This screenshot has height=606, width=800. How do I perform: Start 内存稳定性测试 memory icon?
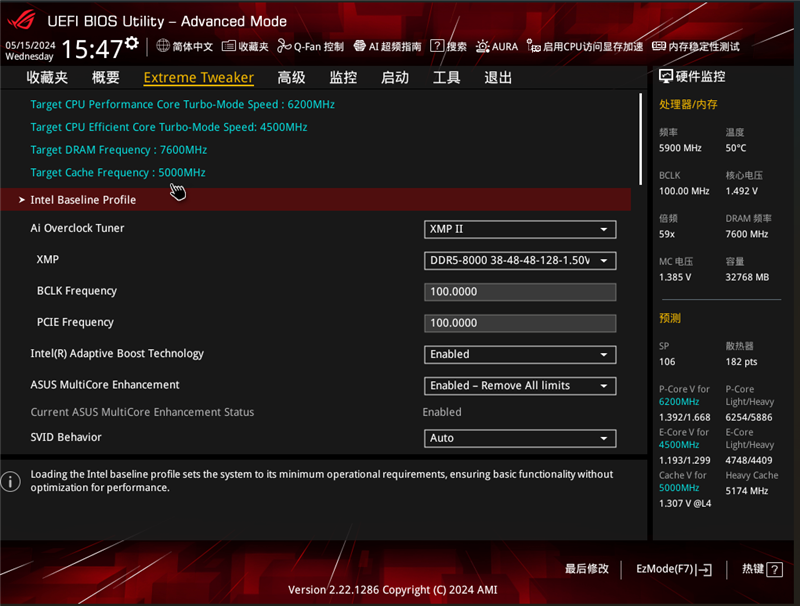(x=659, y=46)
